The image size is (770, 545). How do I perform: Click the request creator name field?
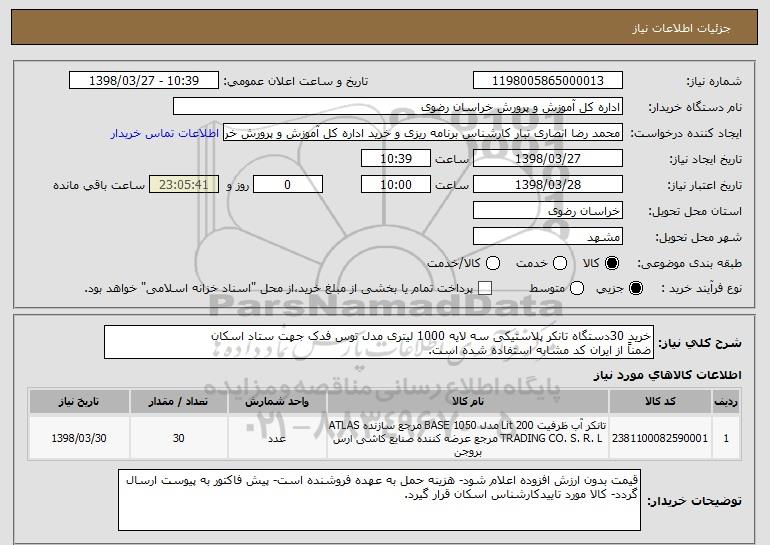[423, 133]
